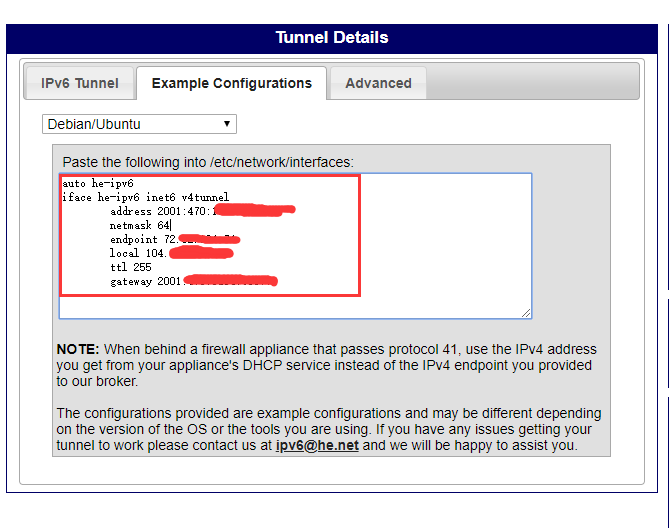Click the 'Paste the following' instruction label
The image size is (669, 528).
coord(208,162)
